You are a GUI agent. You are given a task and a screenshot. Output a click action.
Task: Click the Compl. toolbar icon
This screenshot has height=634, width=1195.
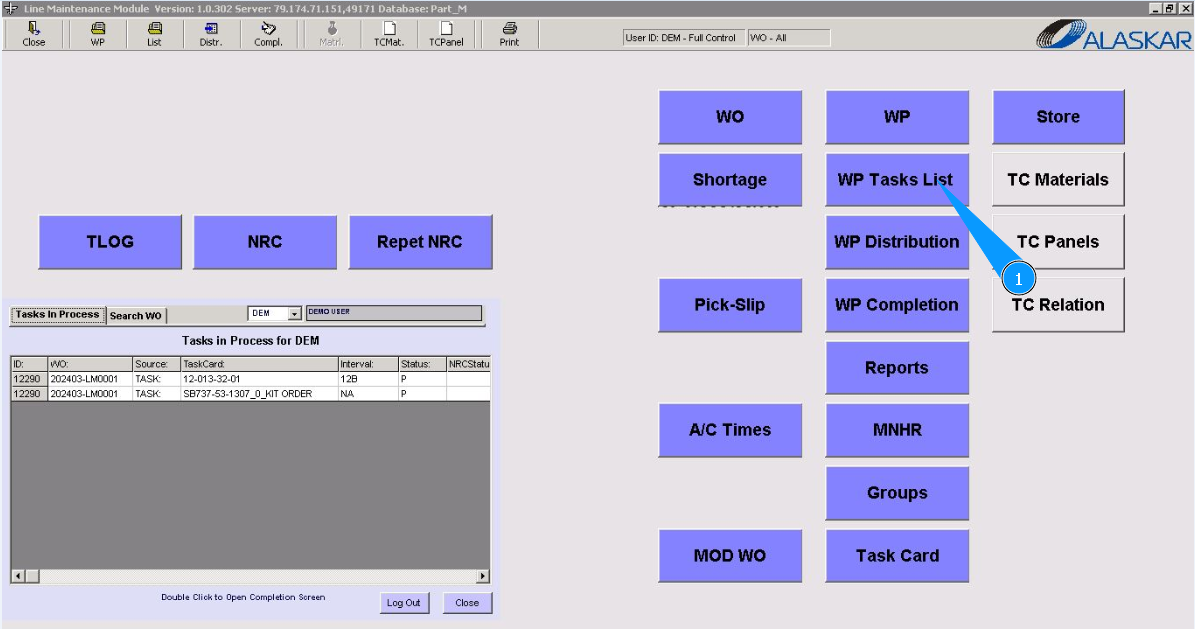268,34
